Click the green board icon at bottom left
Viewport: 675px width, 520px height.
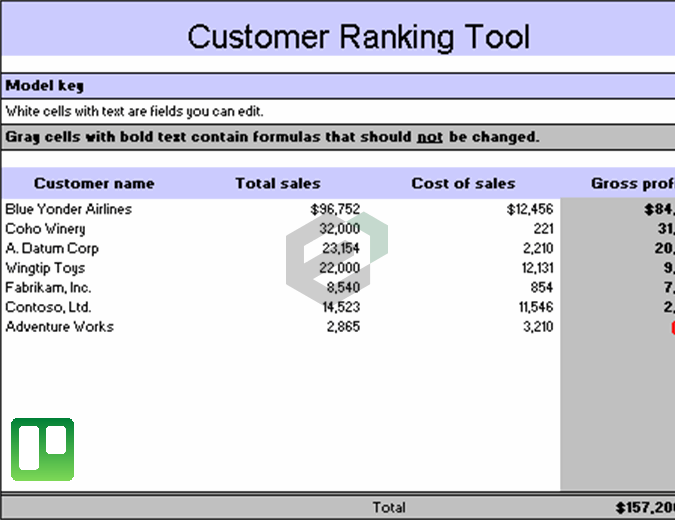point(43,449)
